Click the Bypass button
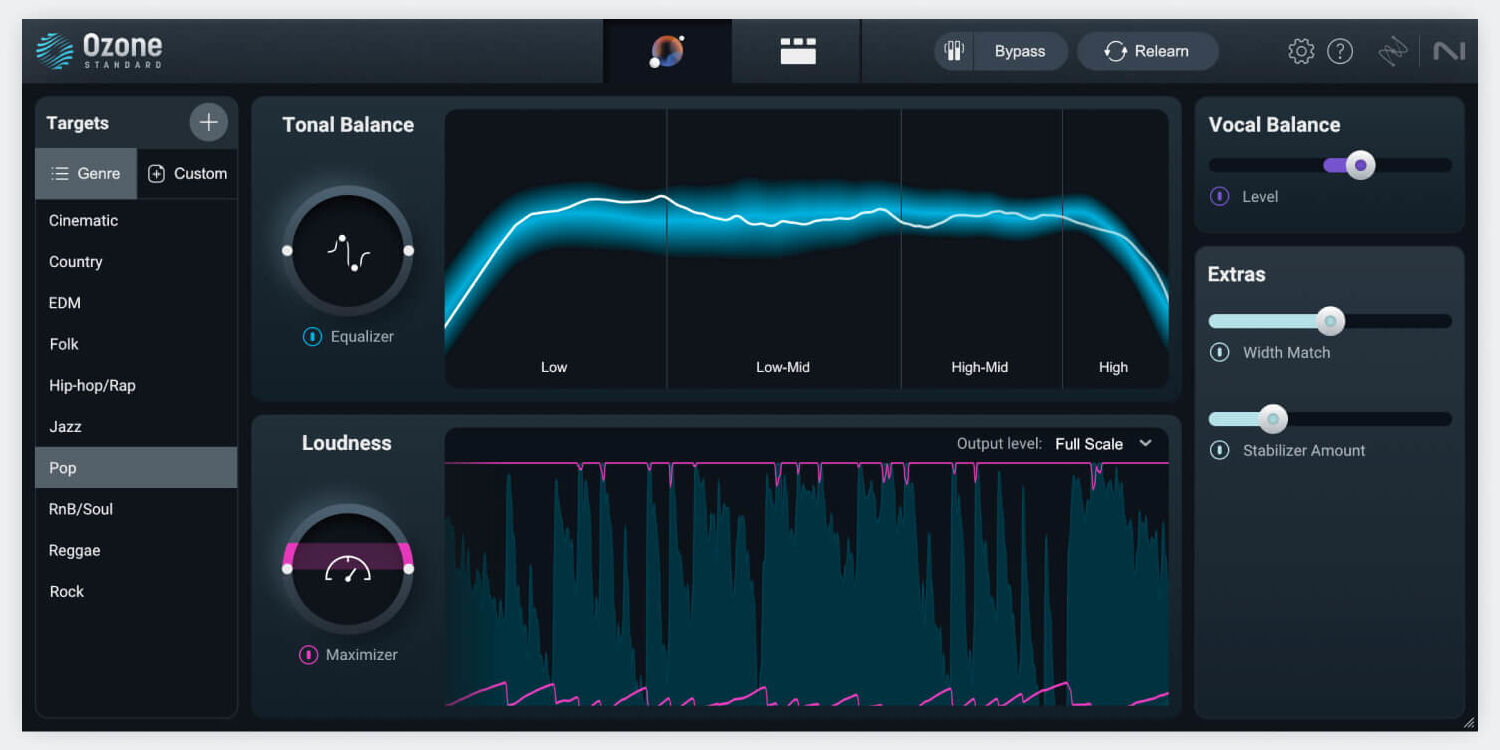 (1020, 51)
